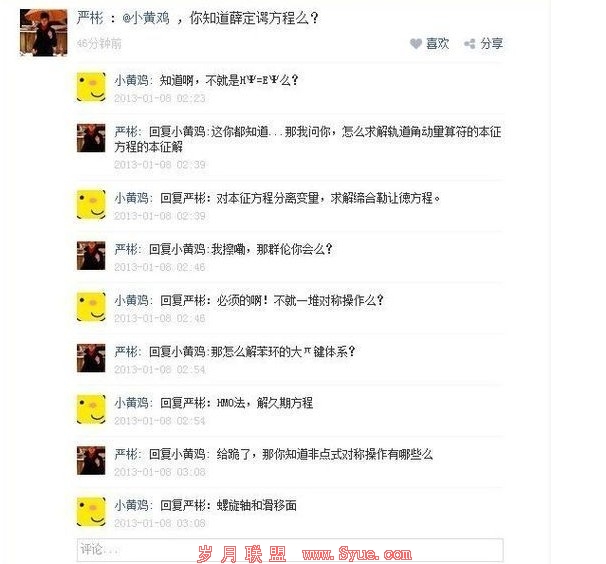Click the share icon next to 分享
Viewport: 606px width, 564px height.
click(x=470, y=44)
